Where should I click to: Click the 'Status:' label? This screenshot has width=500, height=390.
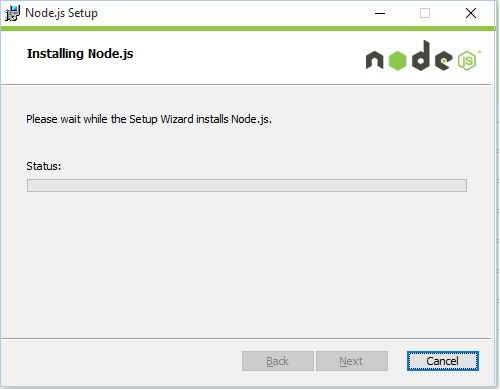coord(44,166)
